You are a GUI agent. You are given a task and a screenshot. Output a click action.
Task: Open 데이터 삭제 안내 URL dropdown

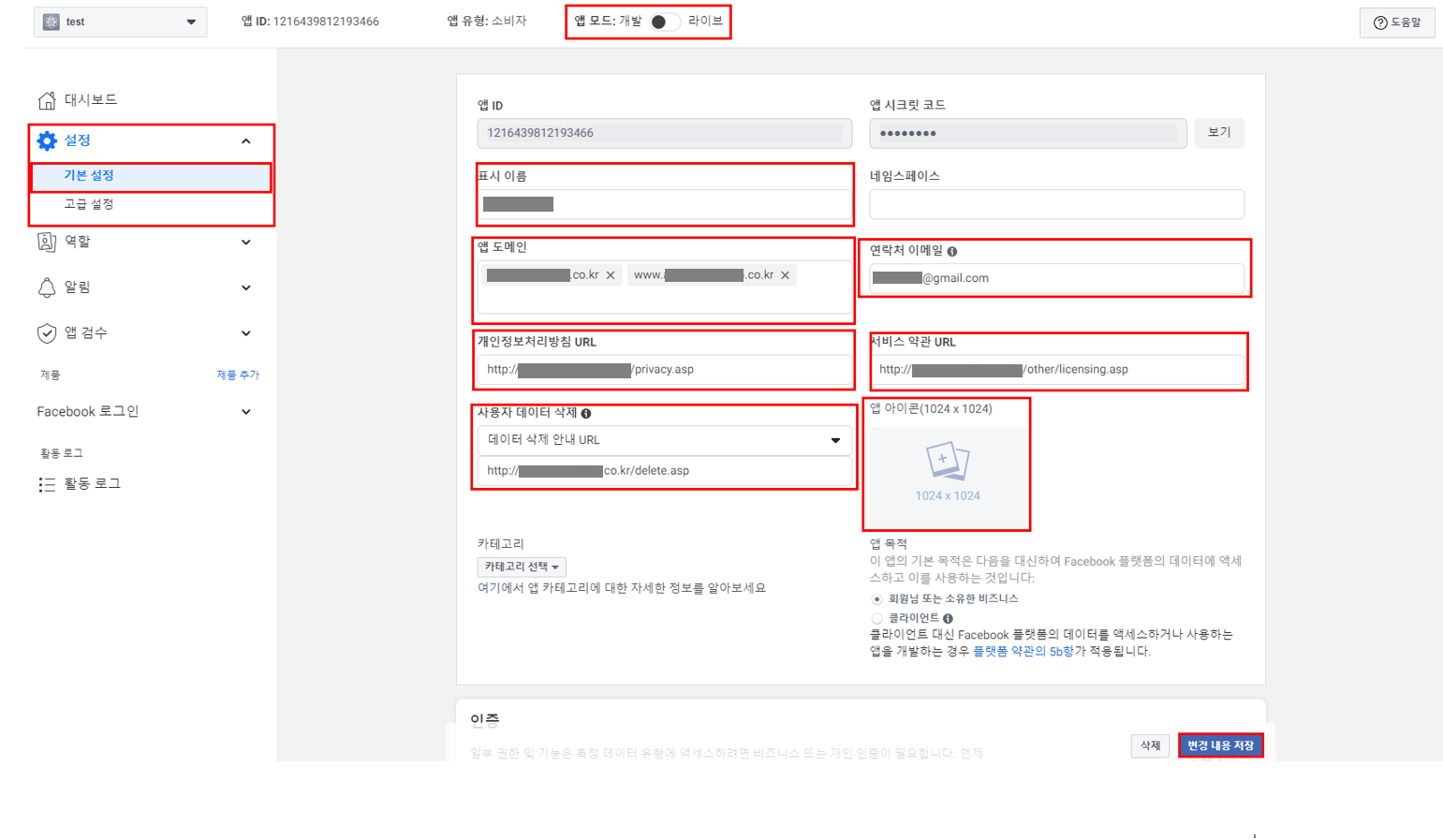664,440
